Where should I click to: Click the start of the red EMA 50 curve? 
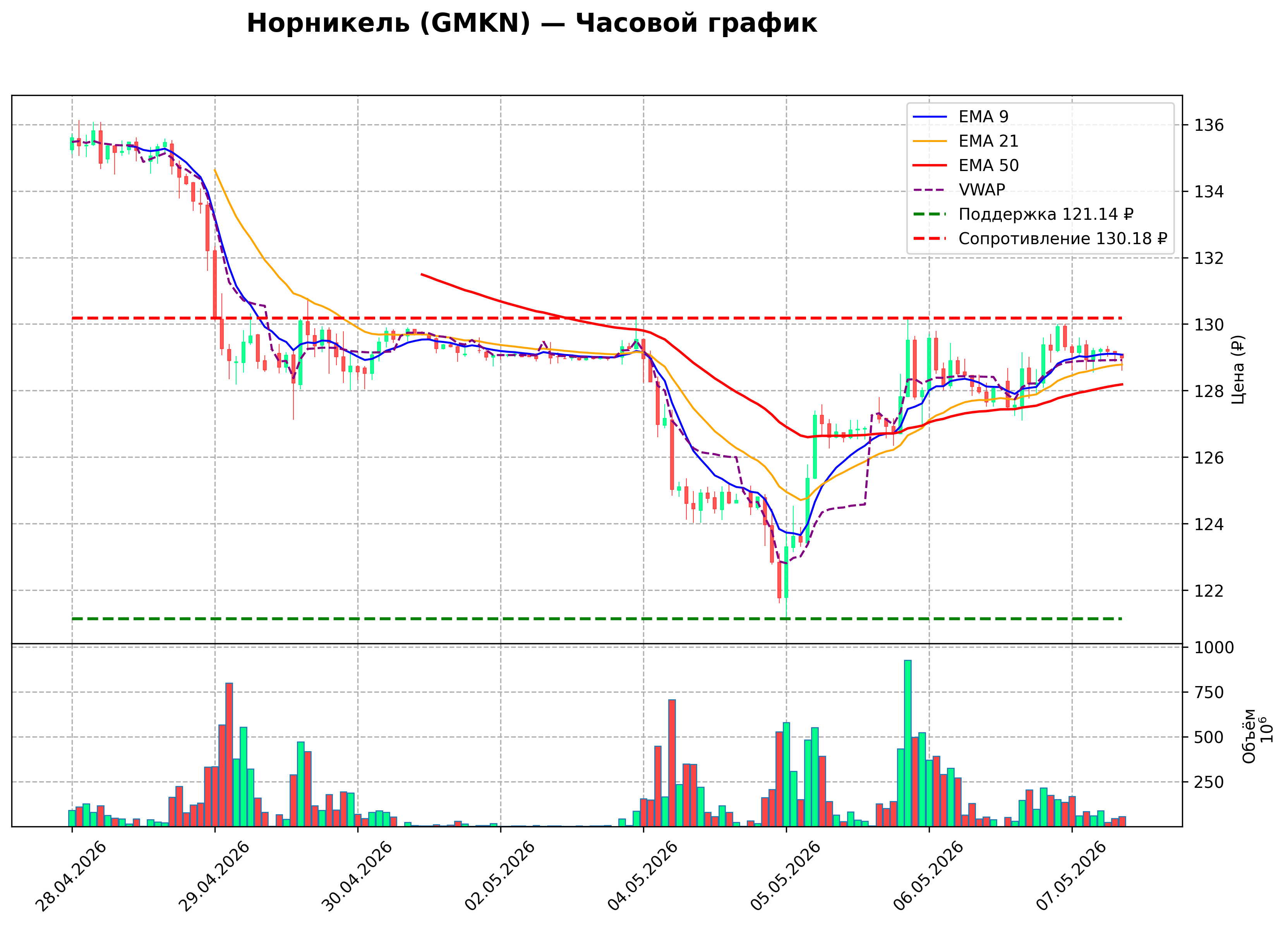422,274
